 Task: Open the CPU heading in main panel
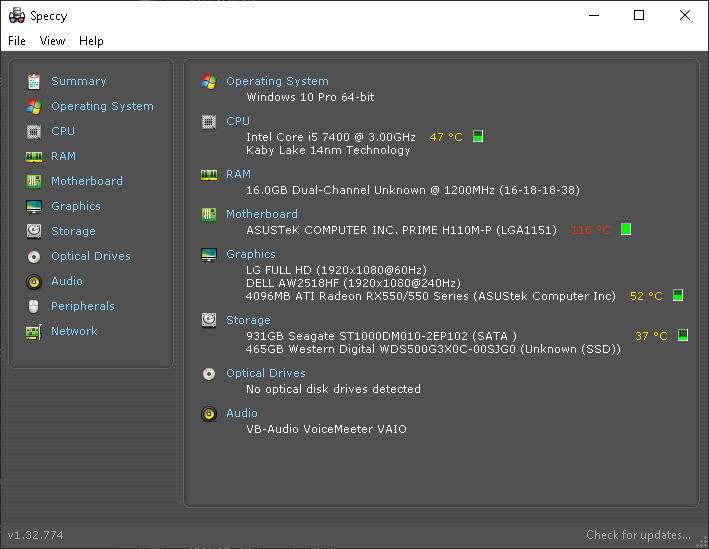238,121
